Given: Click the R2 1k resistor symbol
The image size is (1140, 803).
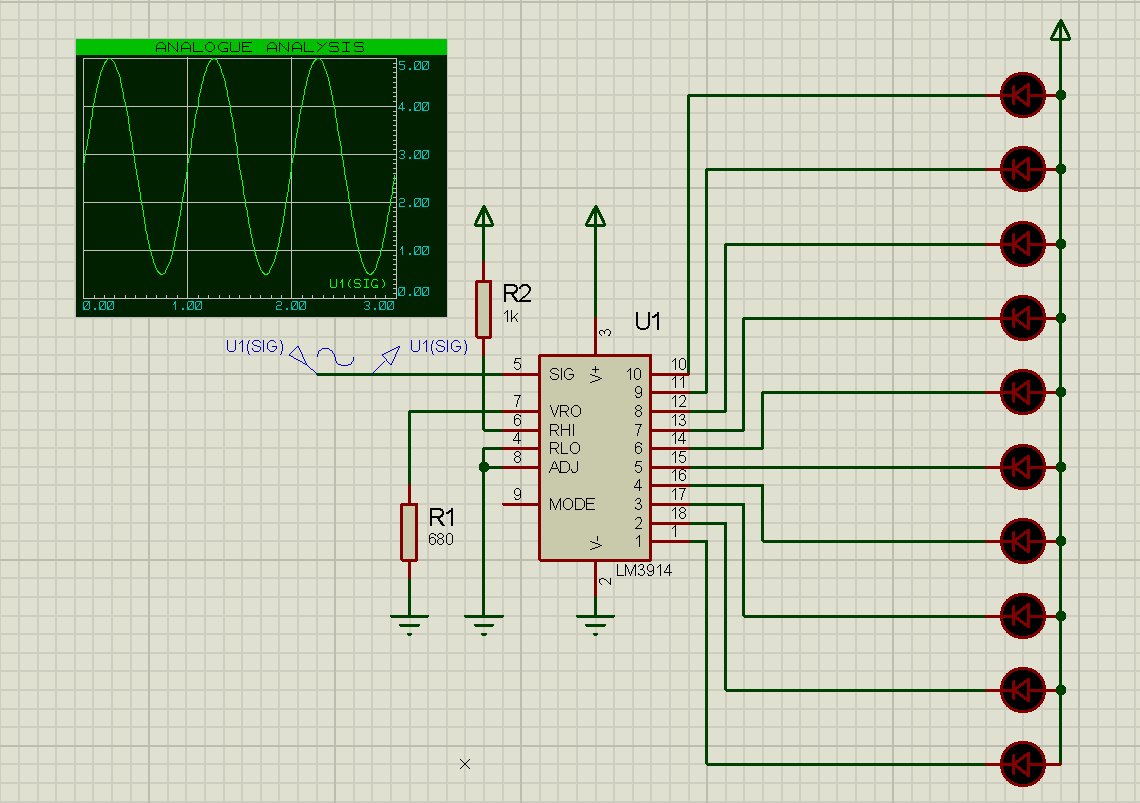Looking at the screenshot, I should [483, 310].
